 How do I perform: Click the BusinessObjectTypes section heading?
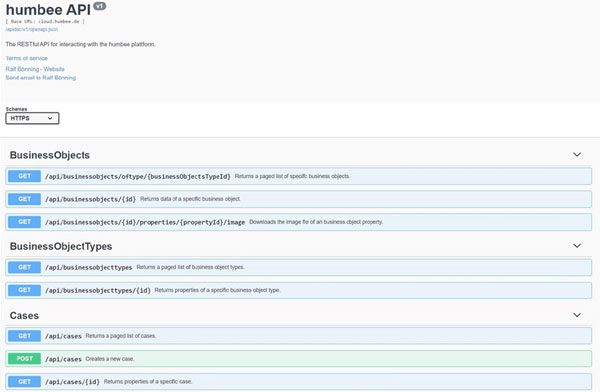[61, 246]
